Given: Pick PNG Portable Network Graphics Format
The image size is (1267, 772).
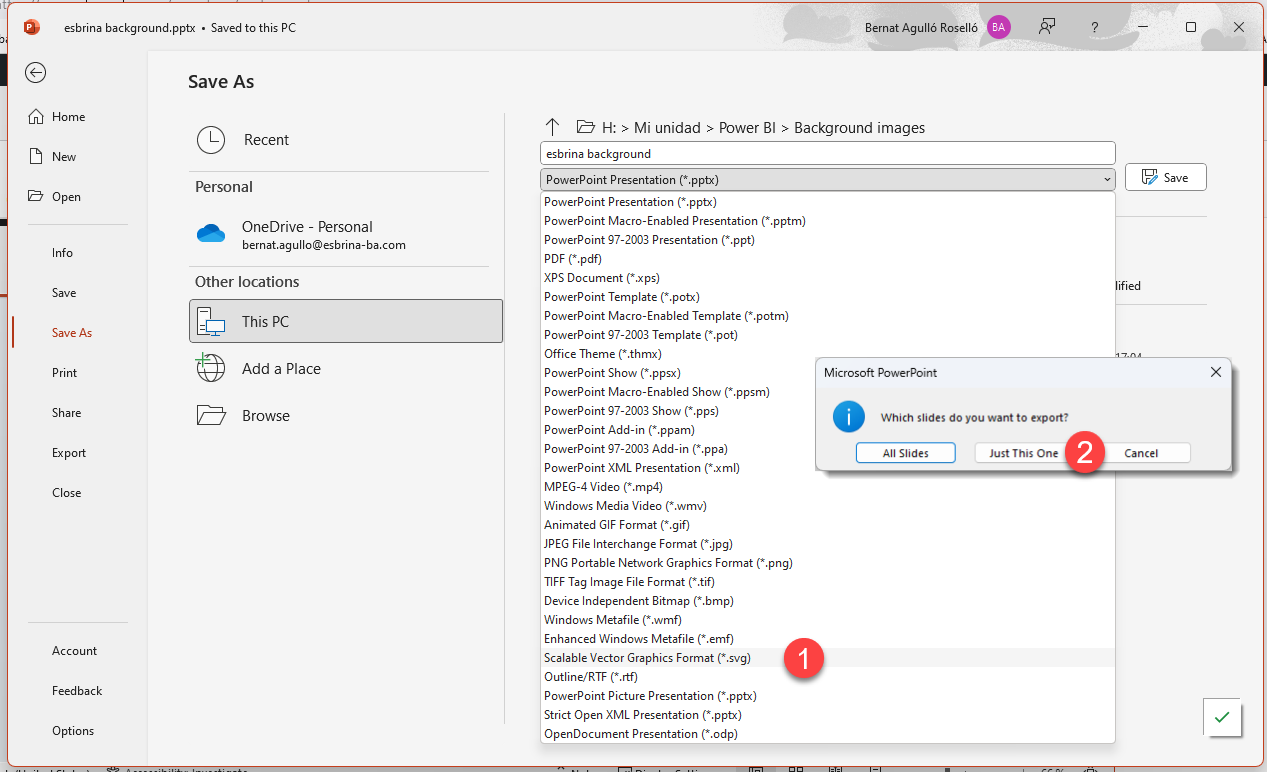Looking at the screenshot, I should pos(668,563).
